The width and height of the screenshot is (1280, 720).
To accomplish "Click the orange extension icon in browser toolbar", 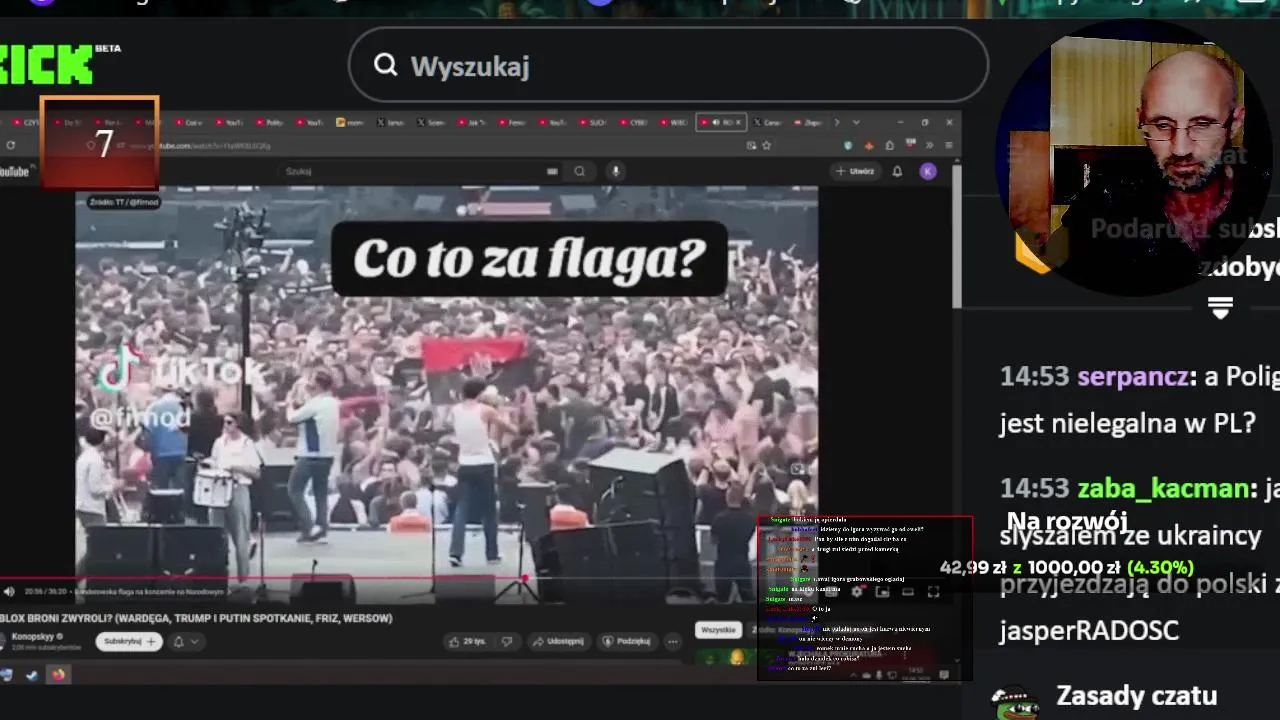I will click(x=867, y=145).
